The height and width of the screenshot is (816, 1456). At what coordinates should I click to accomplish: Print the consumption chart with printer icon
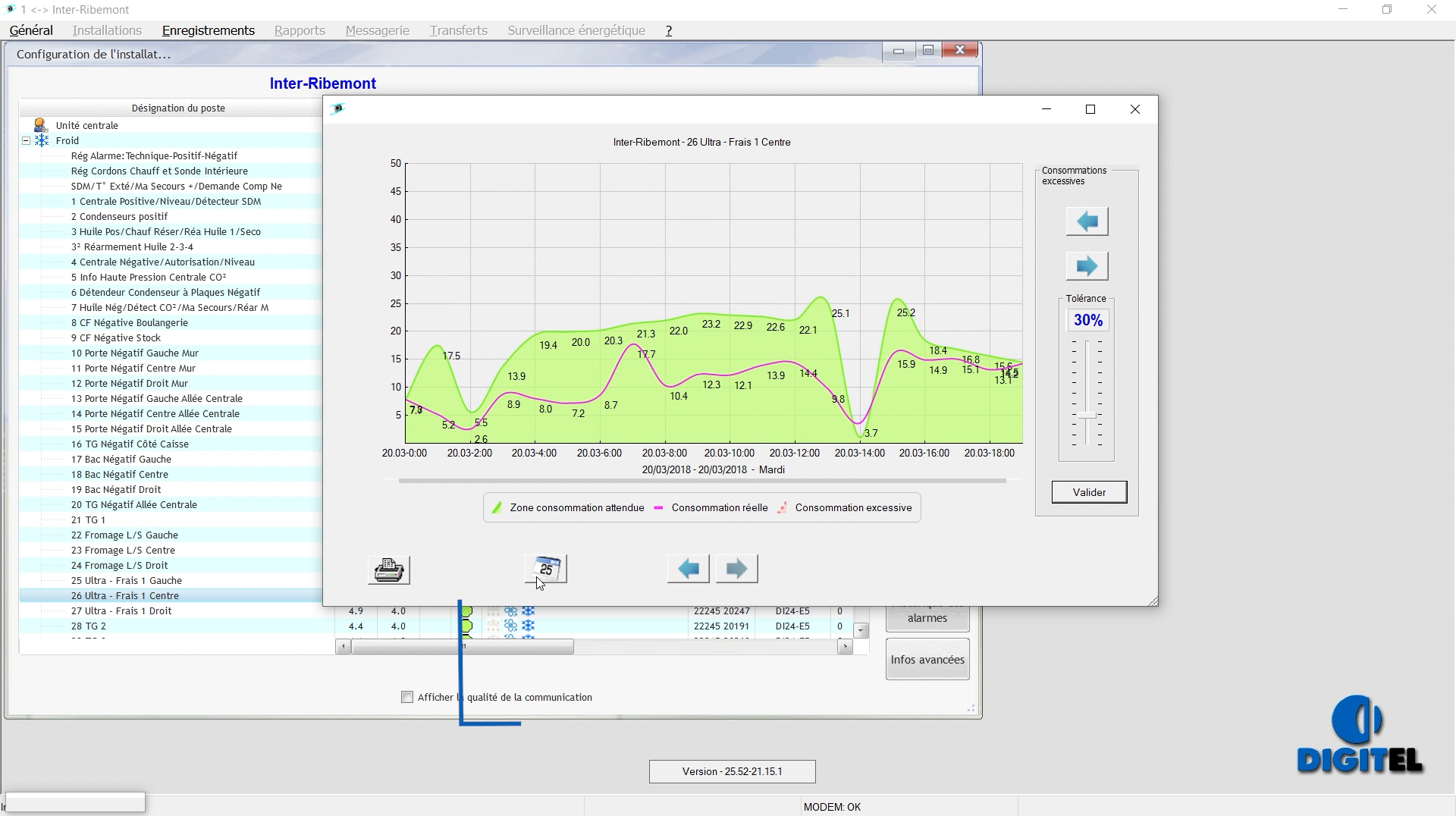tap(389, 570)
